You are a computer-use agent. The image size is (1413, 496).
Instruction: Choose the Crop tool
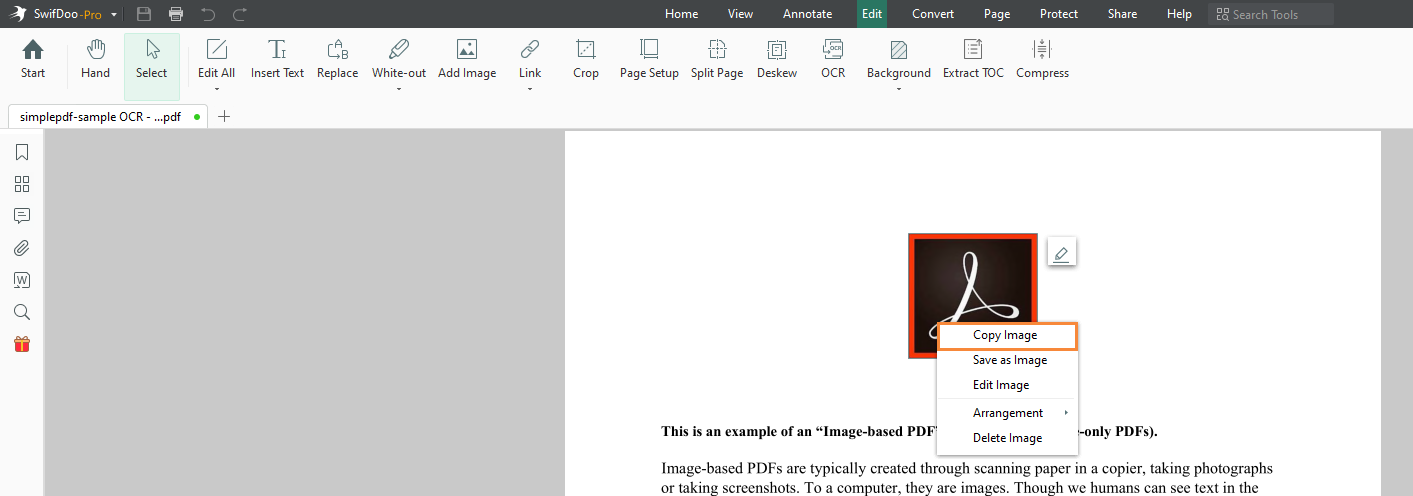click(586, 59)
